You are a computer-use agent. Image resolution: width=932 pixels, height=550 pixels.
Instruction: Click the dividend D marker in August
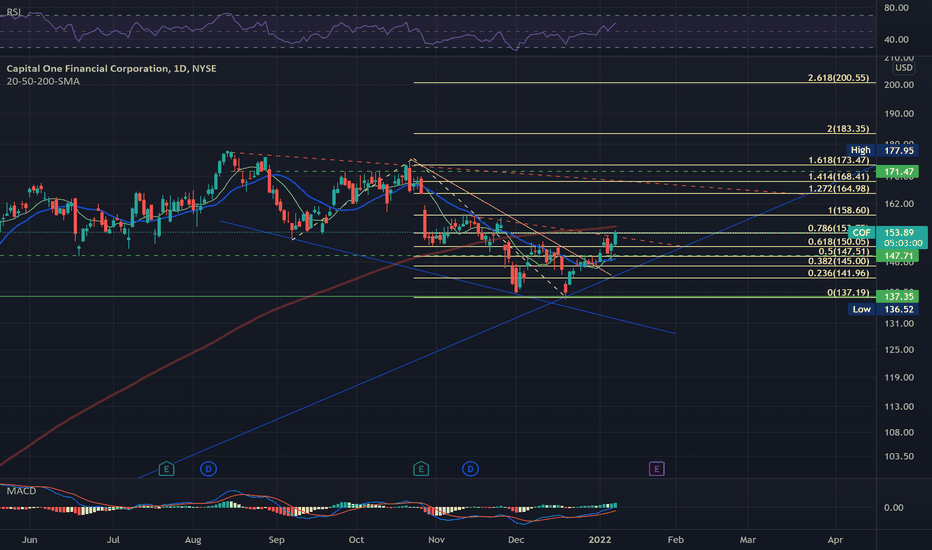(208, 469)
